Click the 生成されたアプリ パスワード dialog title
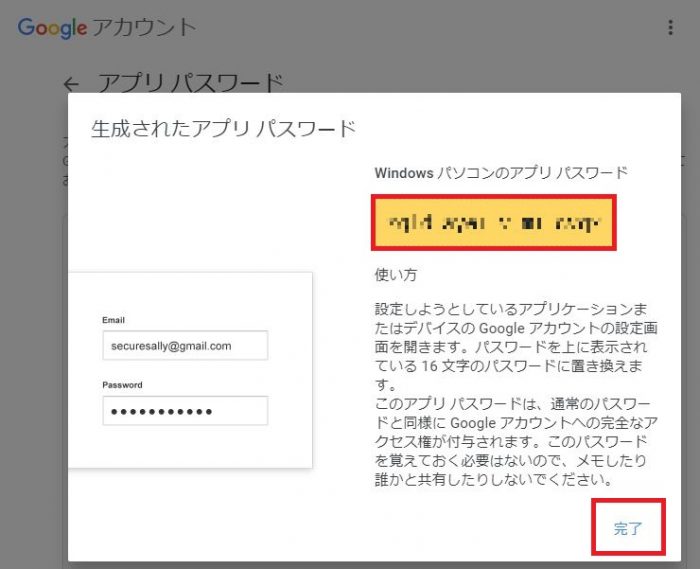 [223, 129]
